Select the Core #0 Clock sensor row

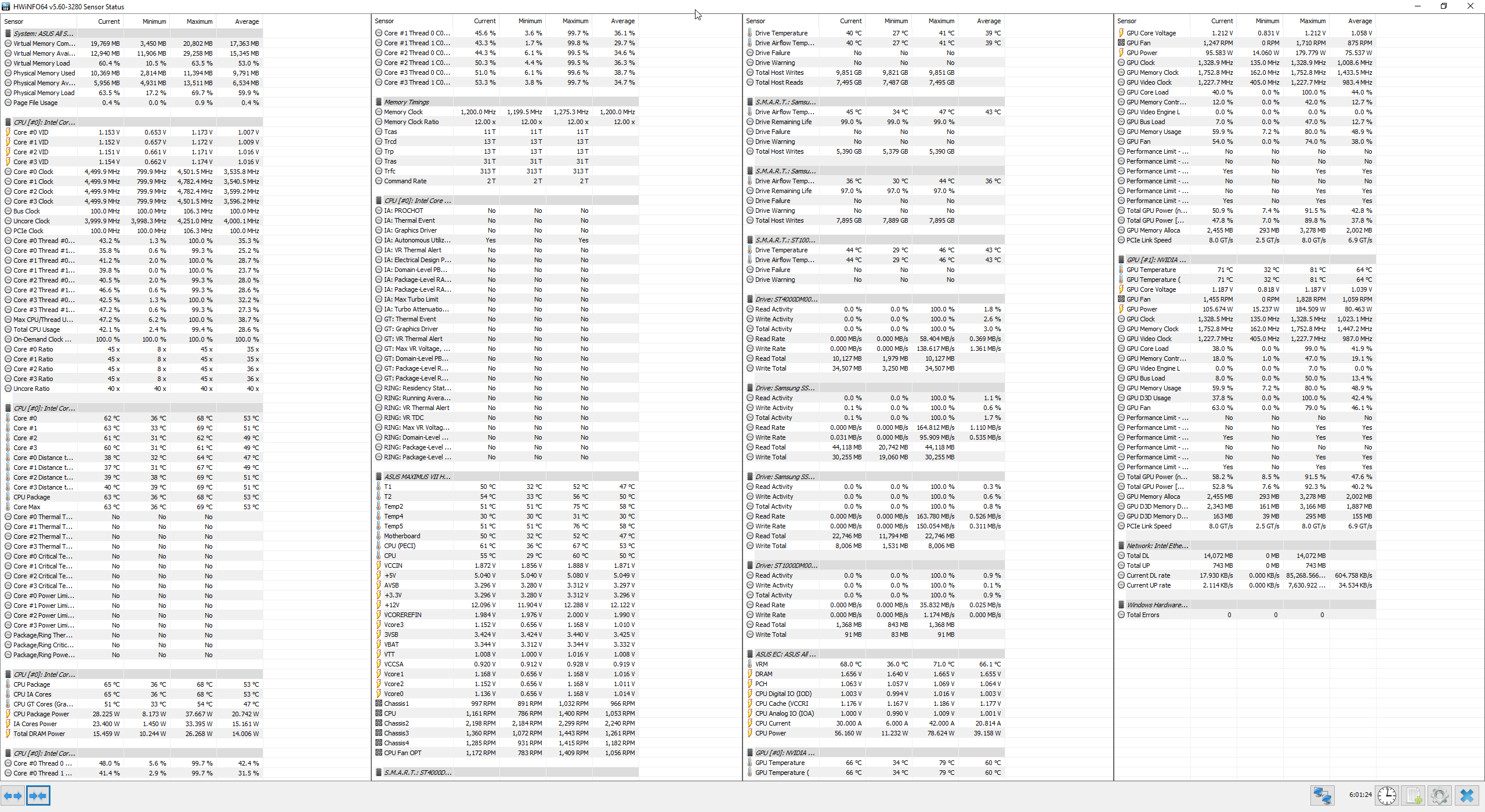[x=33, y=172]
